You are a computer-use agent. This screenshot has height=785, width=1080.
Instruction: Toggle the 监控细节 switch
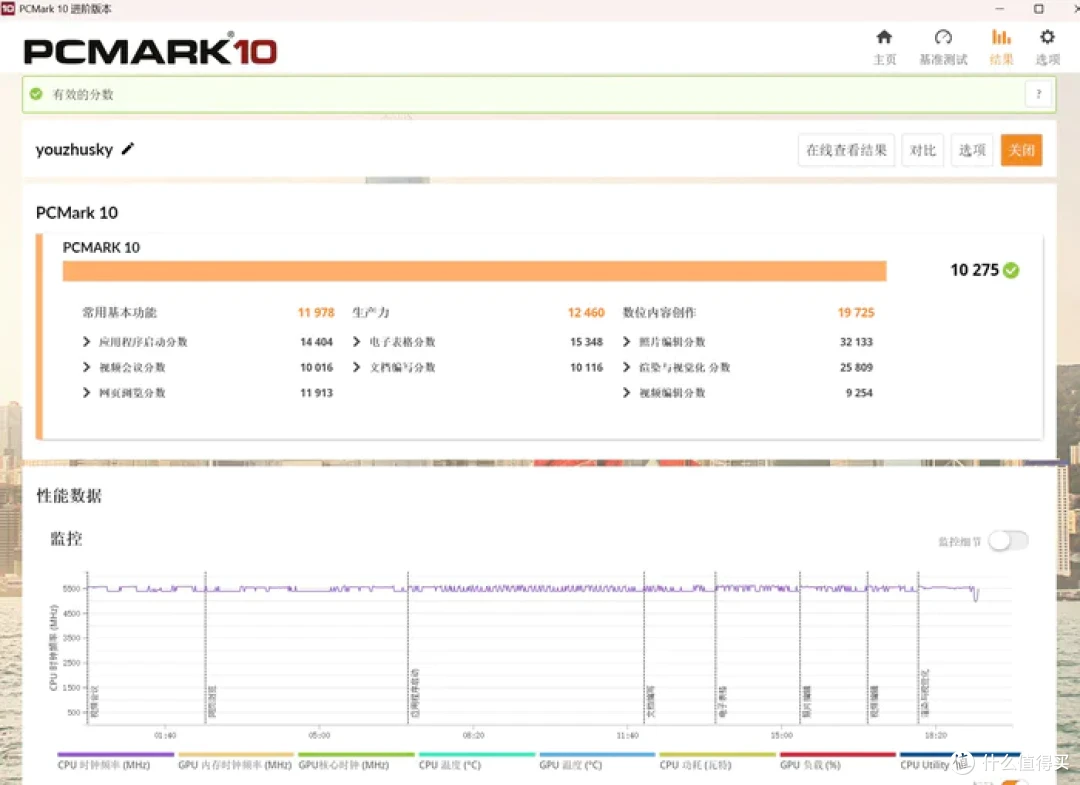click(x=1008, y=541)
